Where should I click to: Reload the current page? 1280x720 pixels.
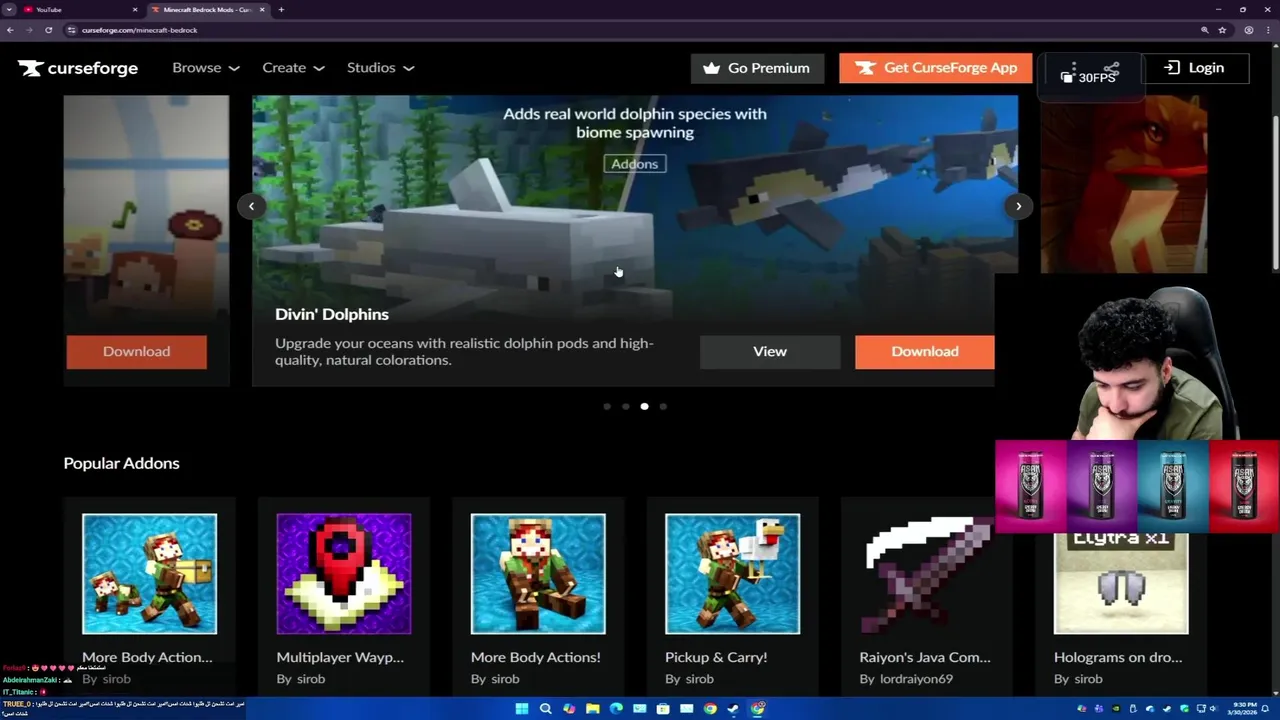48,30
